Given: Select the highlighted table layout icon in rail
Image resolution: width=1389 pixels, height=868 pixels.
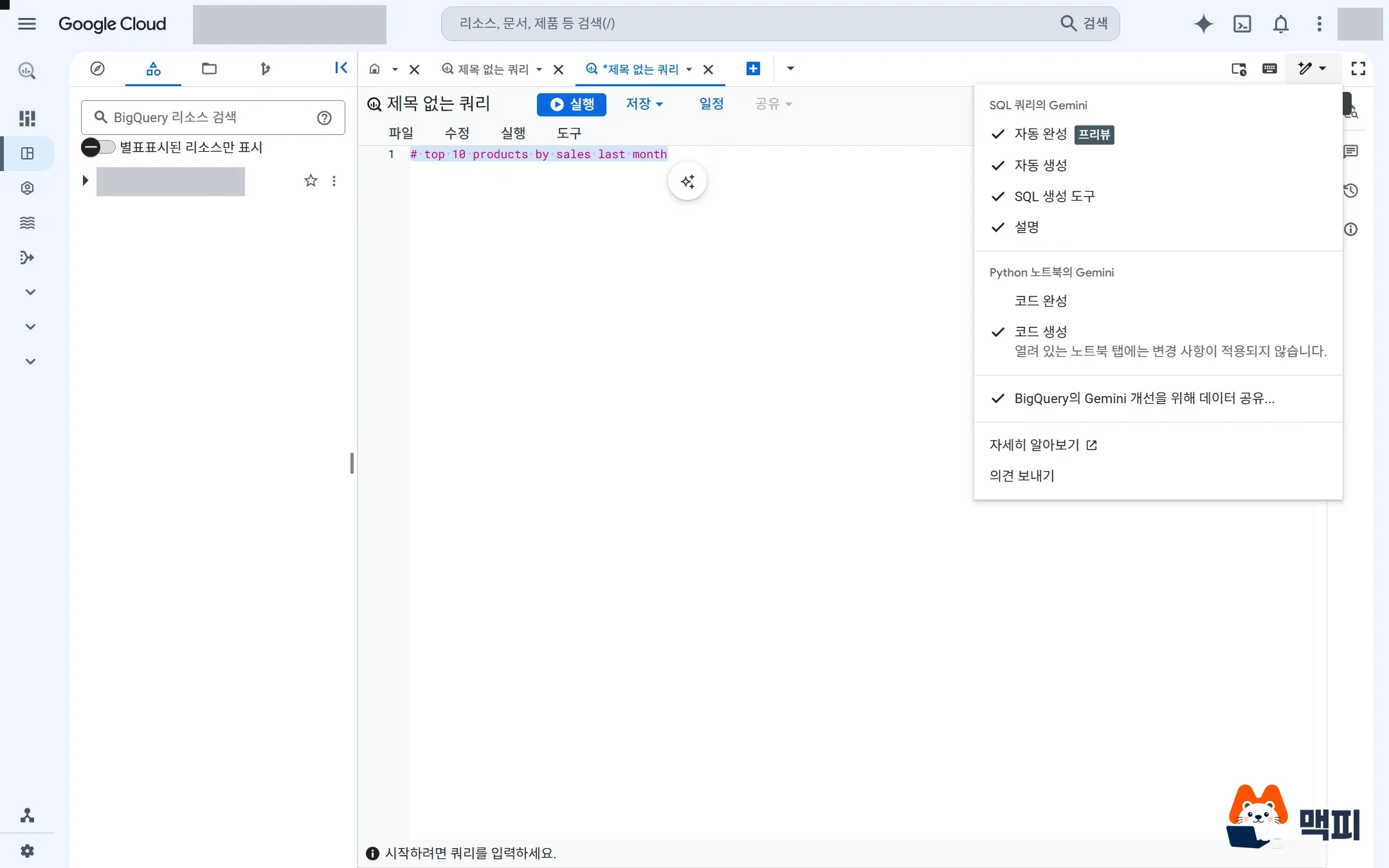Looking at the screenshot, I should pos(27,153).
